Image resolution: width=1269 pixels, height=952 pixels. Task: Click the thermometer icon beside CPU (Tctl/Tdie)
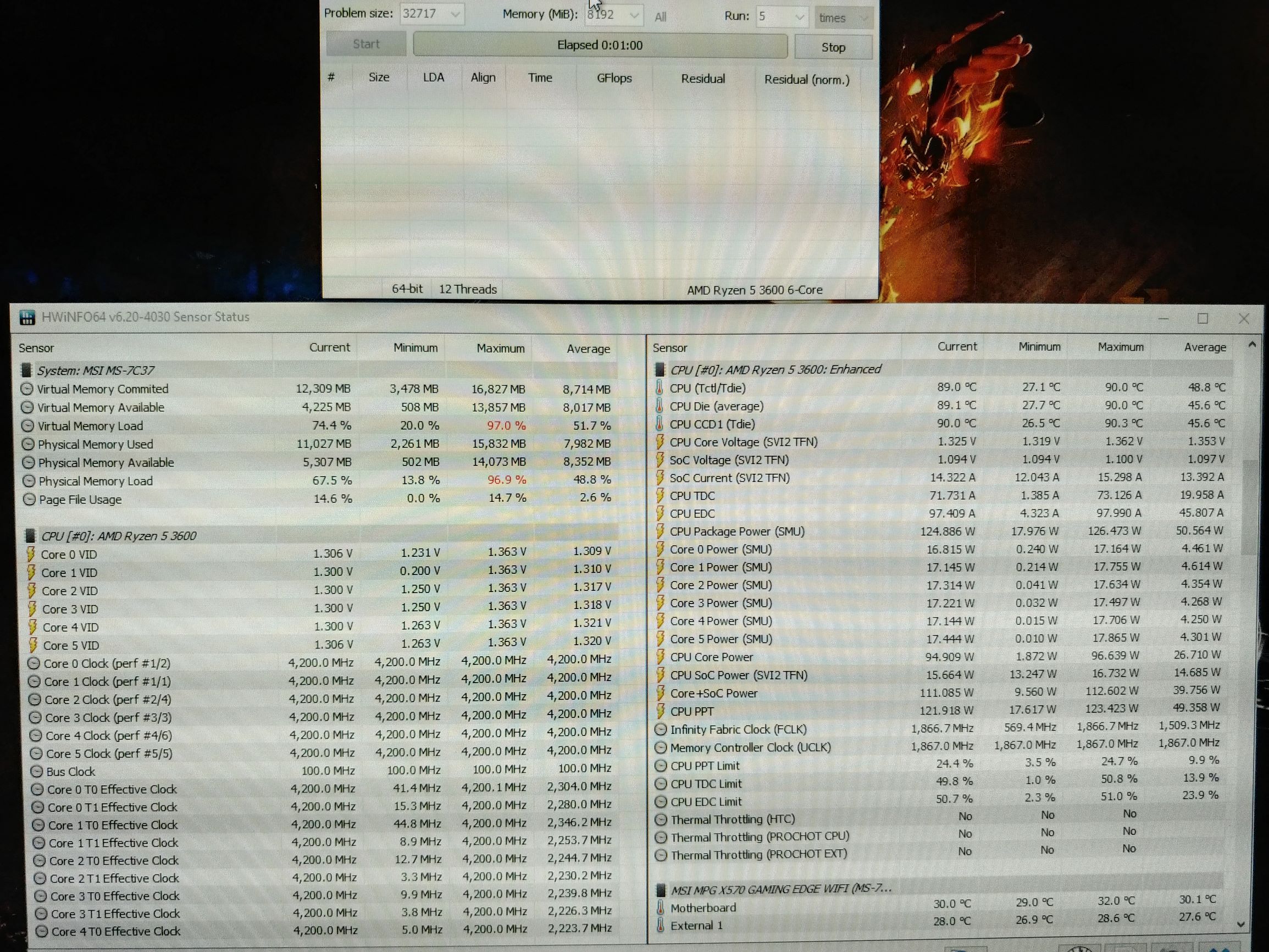click(659, 388)
